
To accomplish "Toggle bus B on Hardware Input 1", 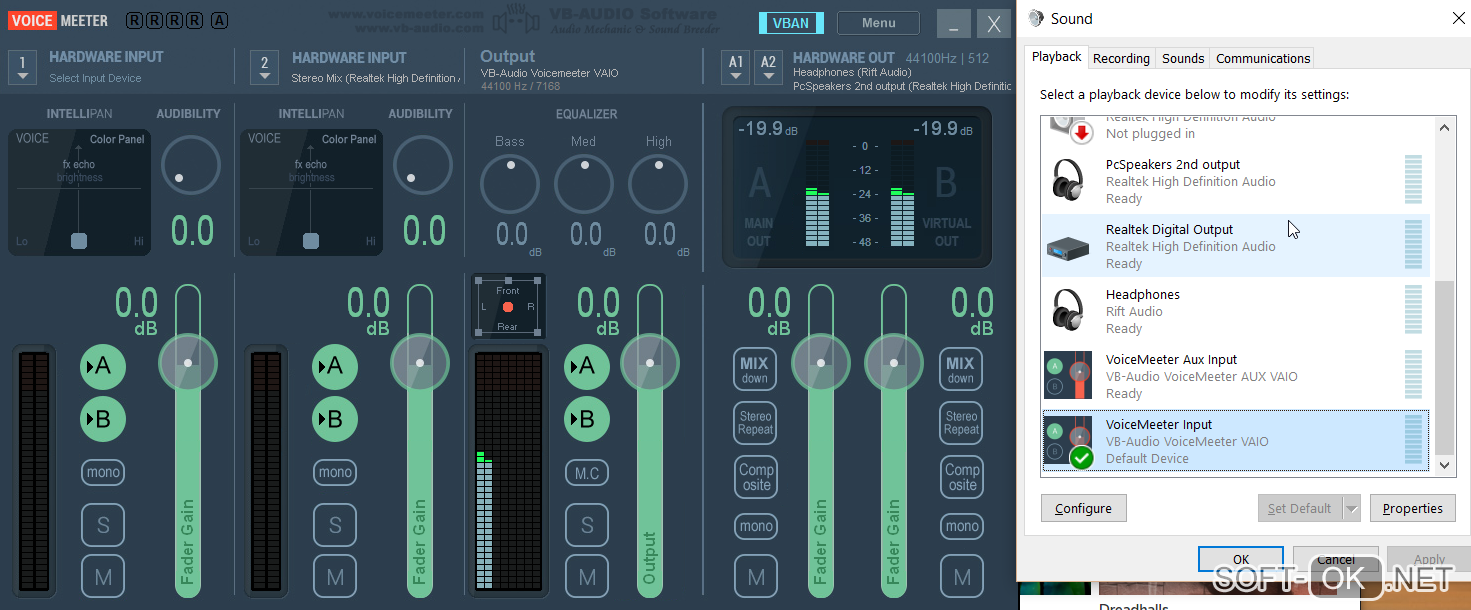I will pos(103,419).
